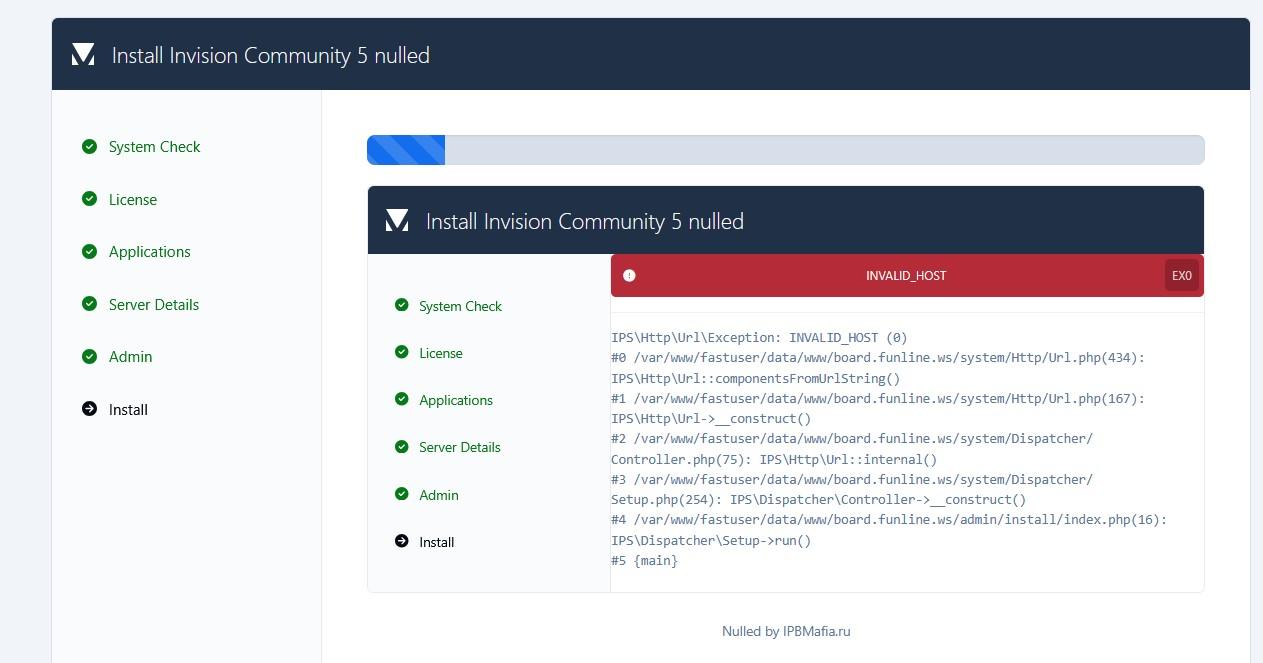The height and width of the screenshot is (663, 1263).
Task: Click exception line 'IPS\Http\Url\Exception: INVALID_HOST (0)'
Action: pos(759,338)
